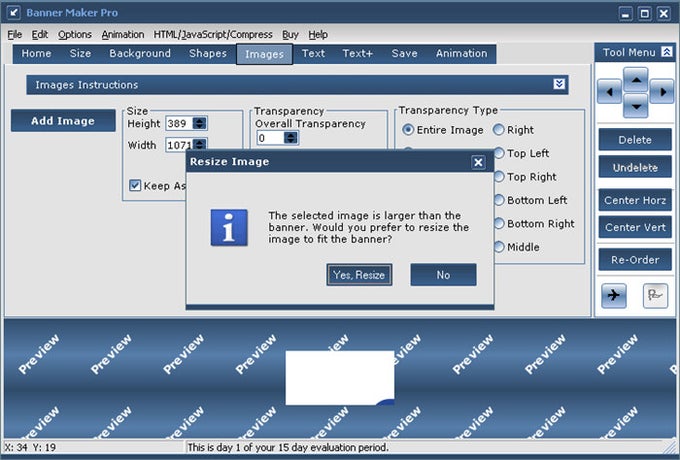
Task: Expand the Images Instructions panel
Action: [x=559, y=84]
